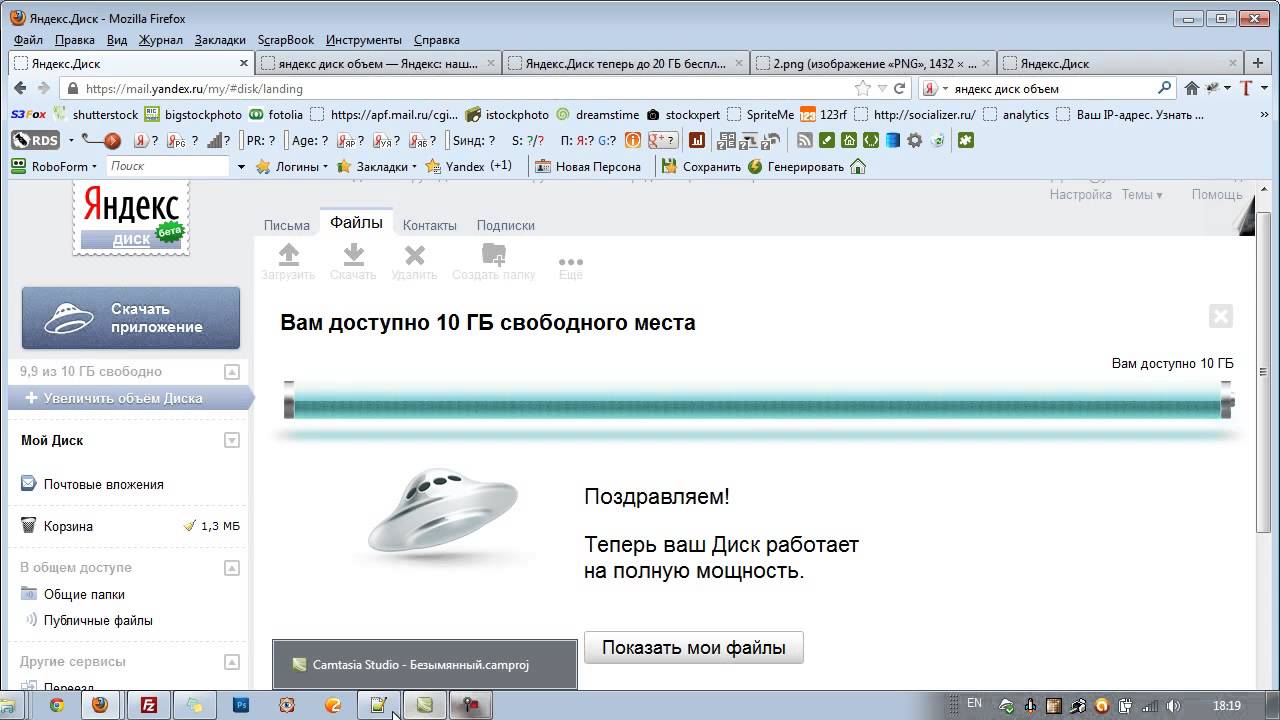This screenshot has width=1280, height=720.
Task: Click the shutterstock bookmark
Action: 96,114
